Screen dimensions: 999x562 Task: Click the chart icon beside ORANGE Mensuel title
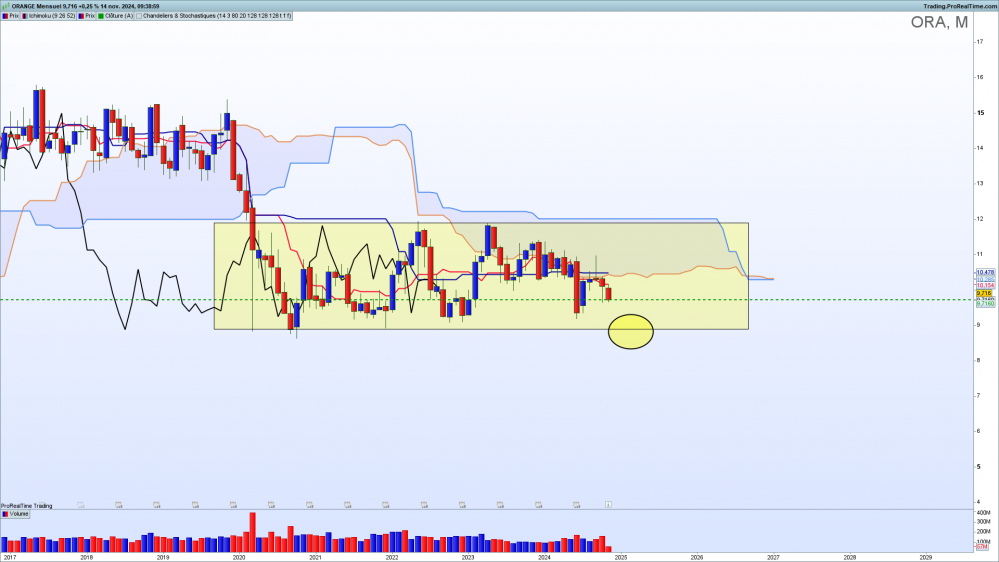[x=5, y=5]
